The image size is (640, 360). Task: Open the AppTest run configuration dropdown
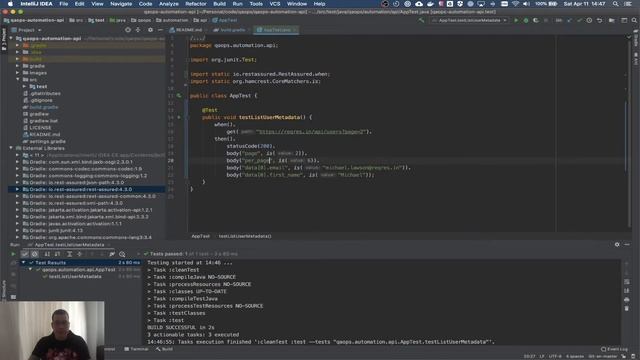[x=469, y=20]
